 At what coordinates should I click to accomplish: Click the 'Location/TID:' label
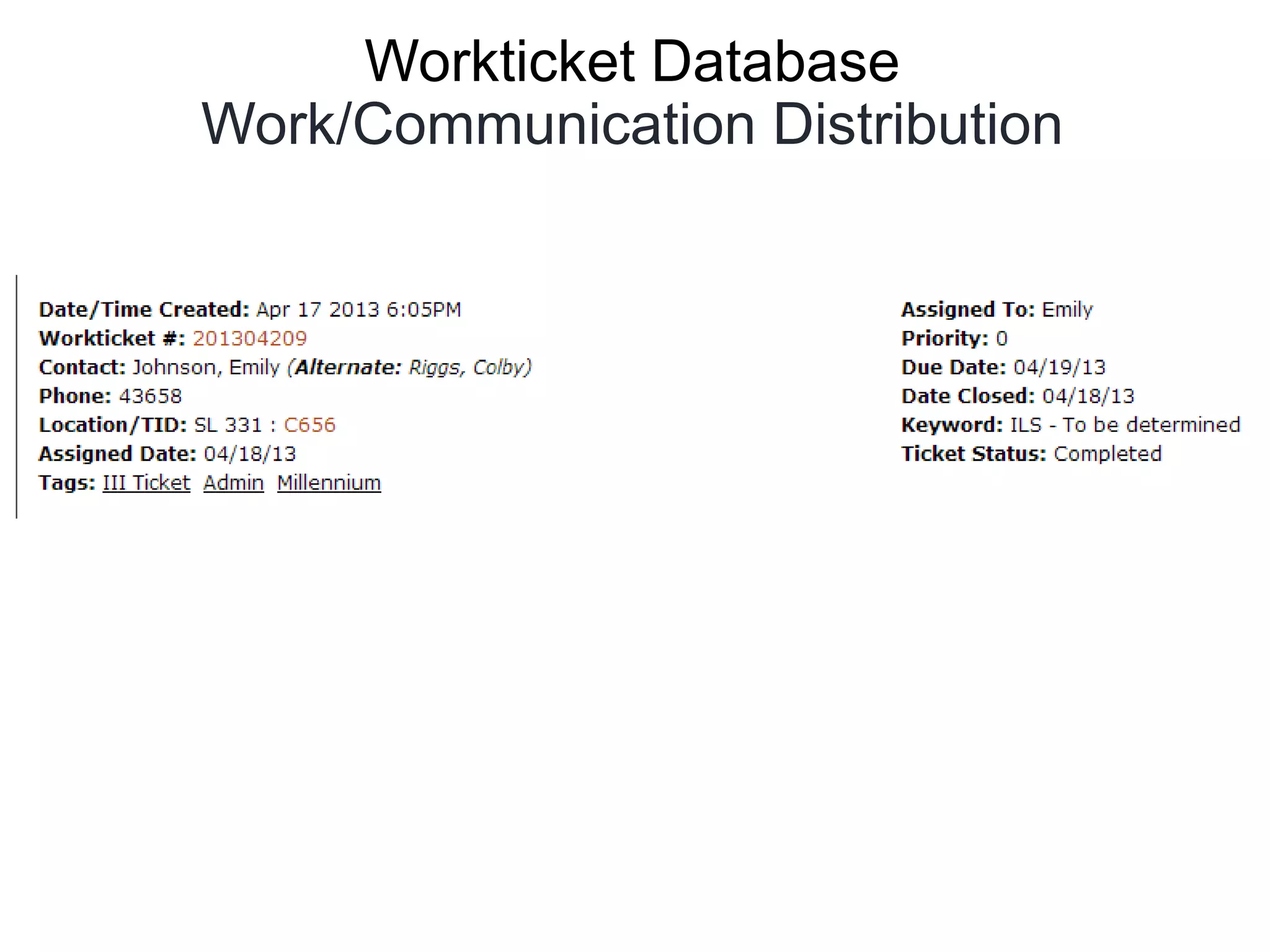tap(113, 425)
